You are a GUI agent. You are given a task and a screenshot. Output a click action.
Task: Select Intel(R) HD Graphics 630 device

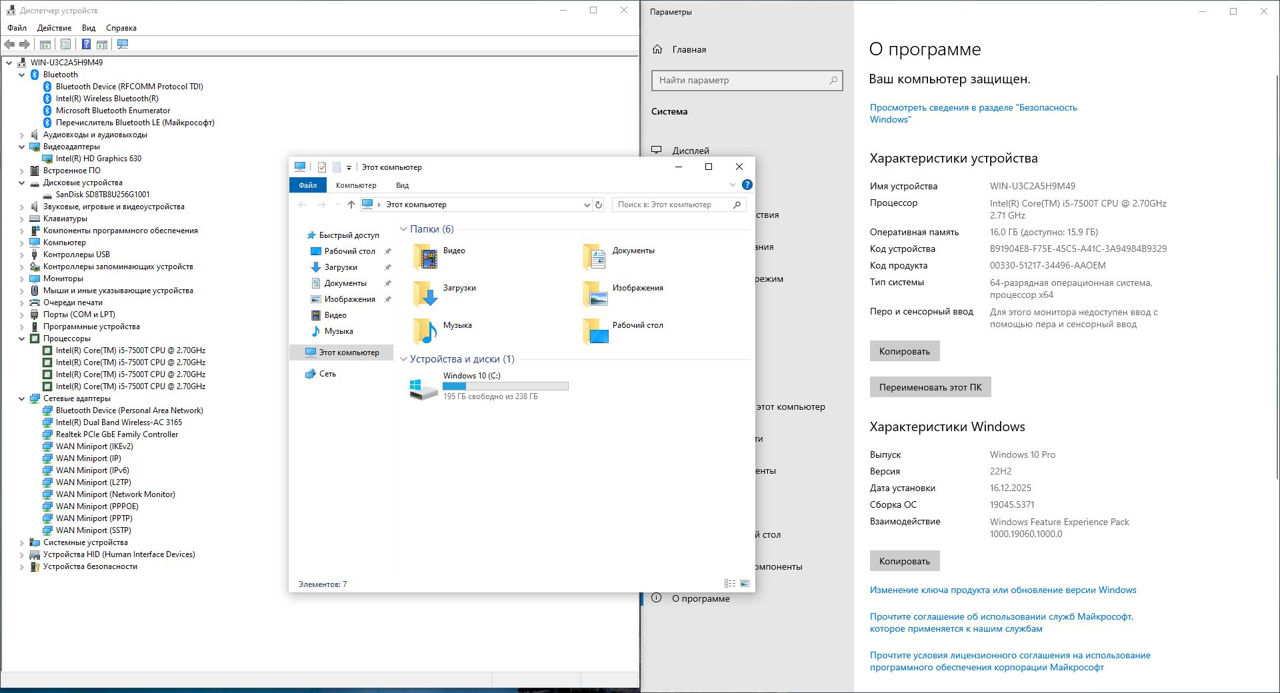tap(98, 158)
